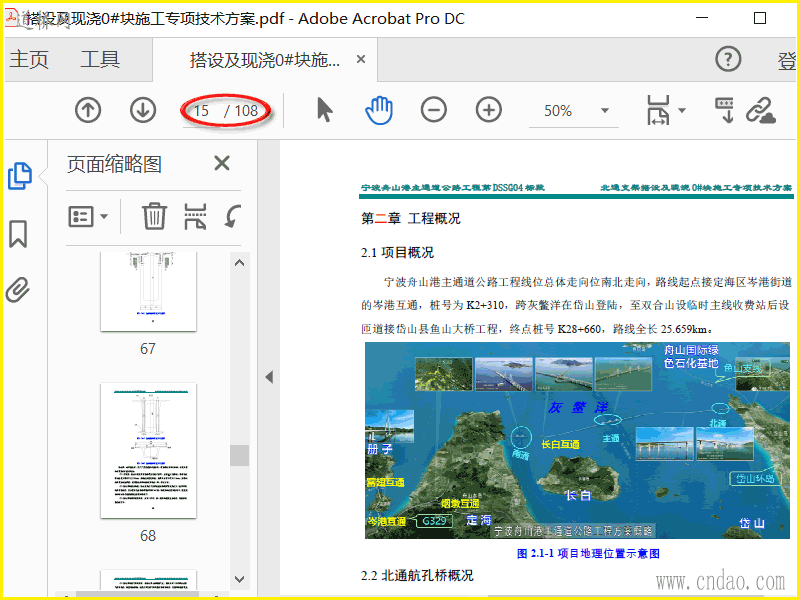
Task: Select the 搭设及现浇0#块施... document tab
Action: coord(264,60)
